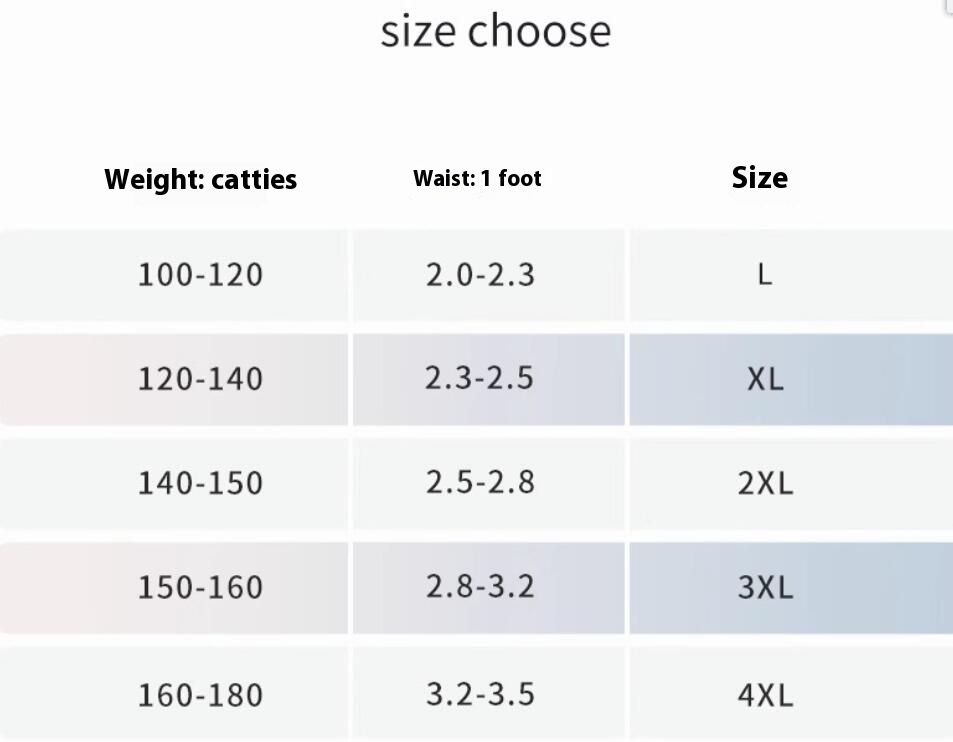
Task: Choose the 2XL size cell
Action: click(x=765, y=483)
